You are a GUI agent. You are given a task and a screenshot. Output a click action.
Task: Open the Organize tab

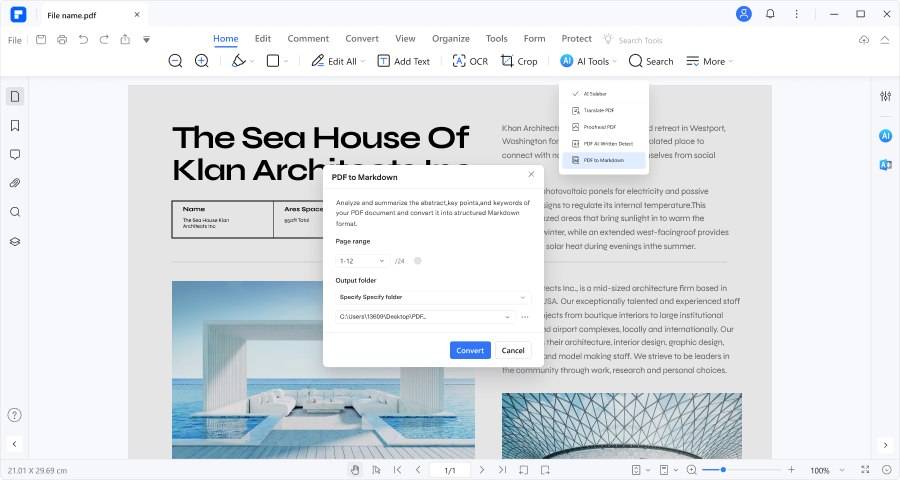tap(451, 38)
